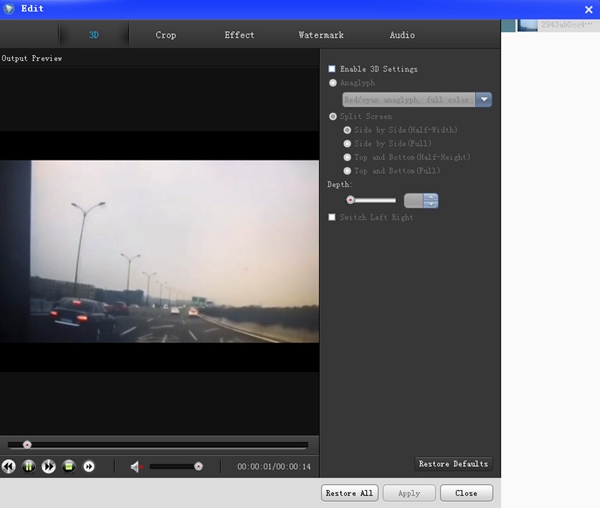Choose Top and Bottom (Full) option

pyautogui.click(x=347, y=171)
